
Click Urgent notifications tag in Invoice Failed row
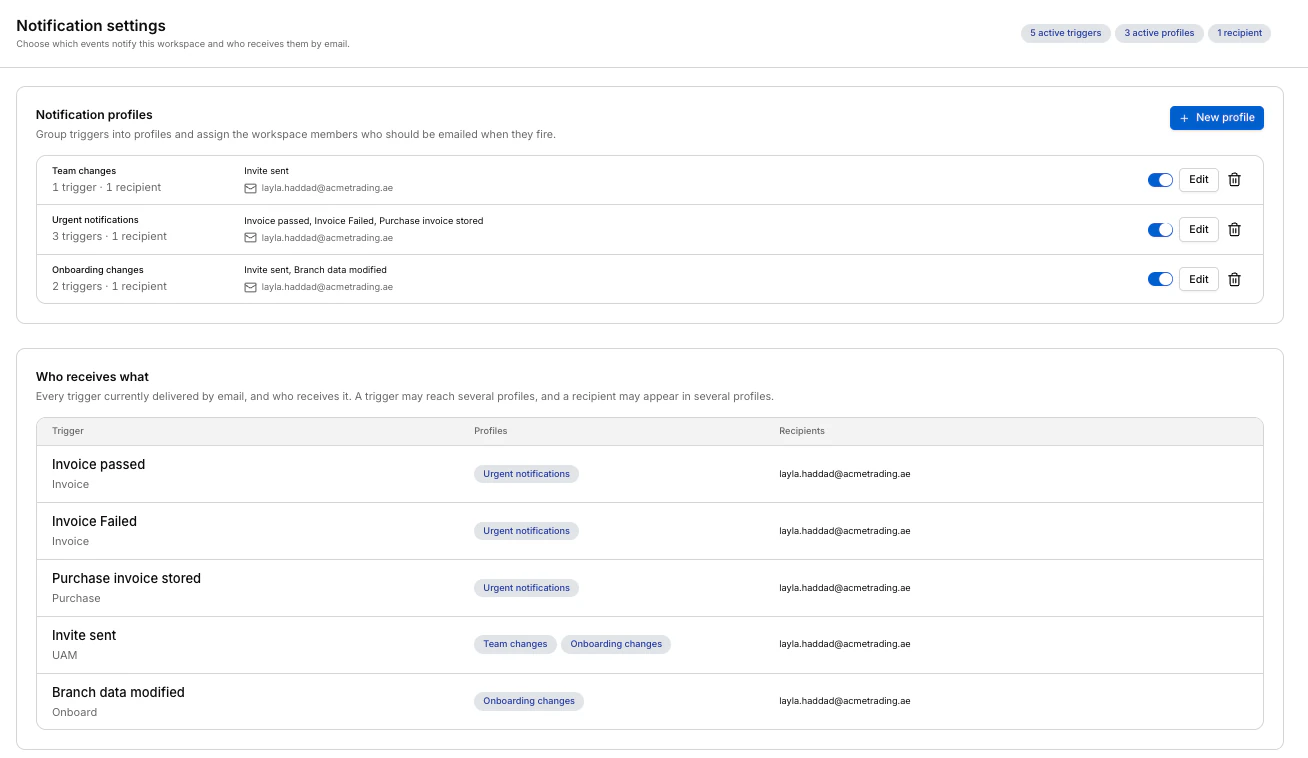[x=527, y=531]
